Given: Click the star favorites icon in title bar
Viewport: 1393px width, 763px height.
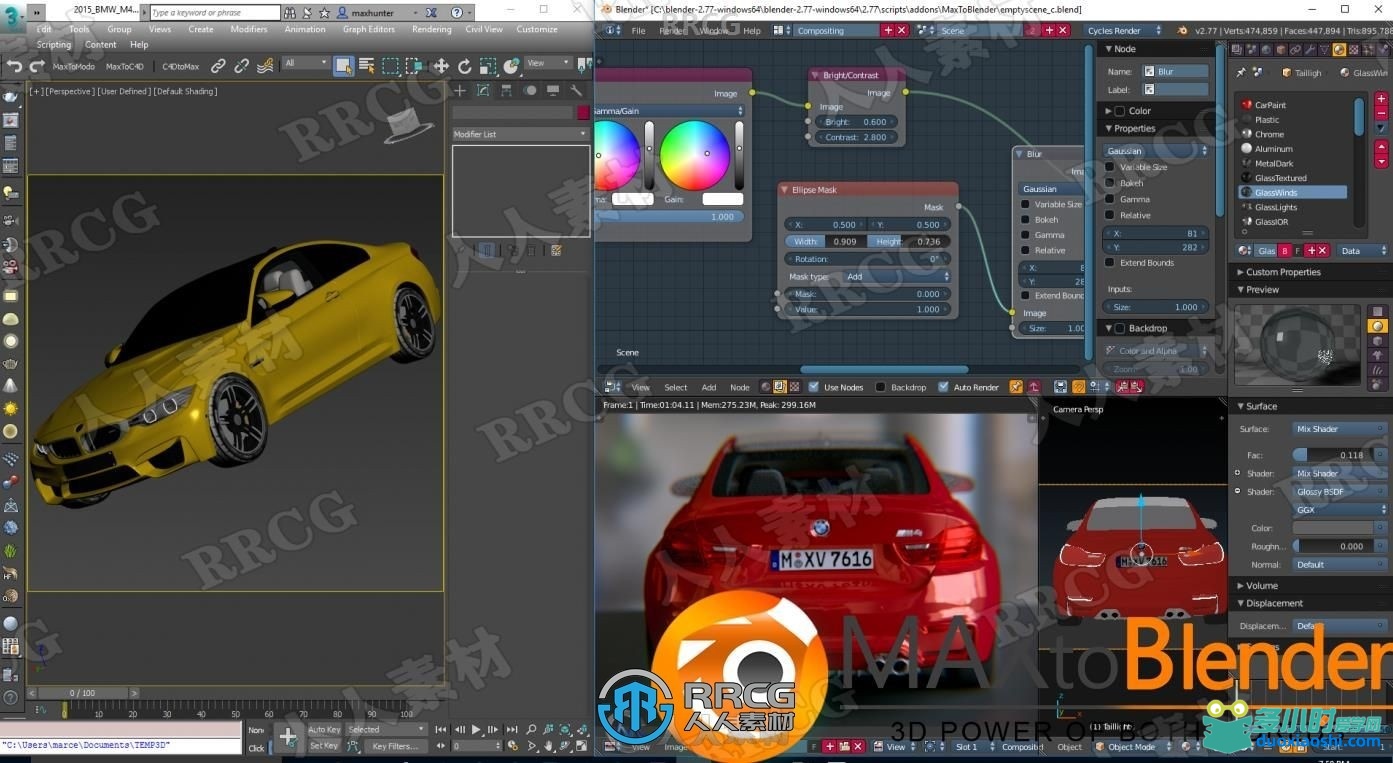Looking at the screenshot, I should coord(324,13).
